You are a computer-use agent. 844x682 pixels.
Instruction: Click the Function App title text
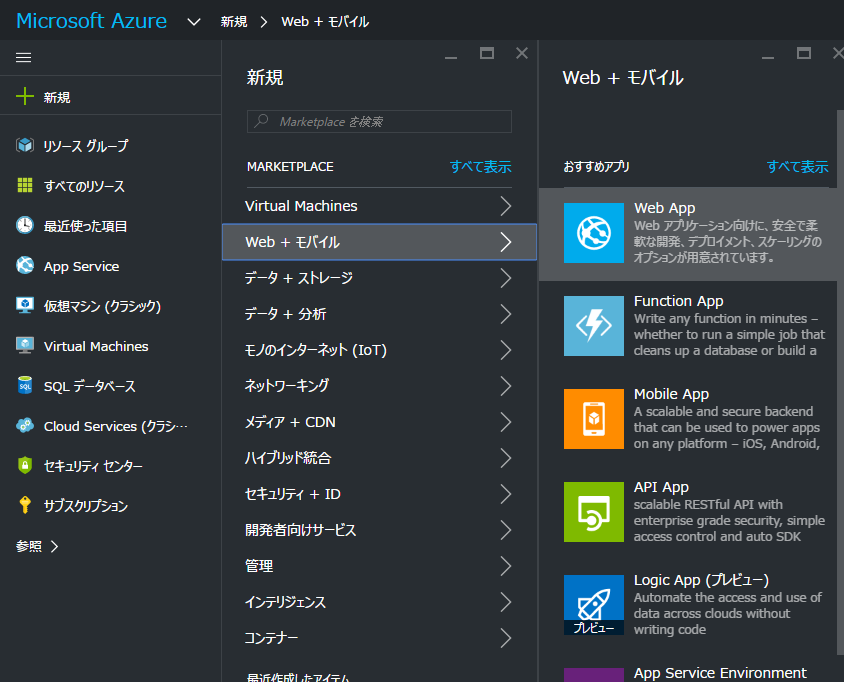(x=678, y=301)
